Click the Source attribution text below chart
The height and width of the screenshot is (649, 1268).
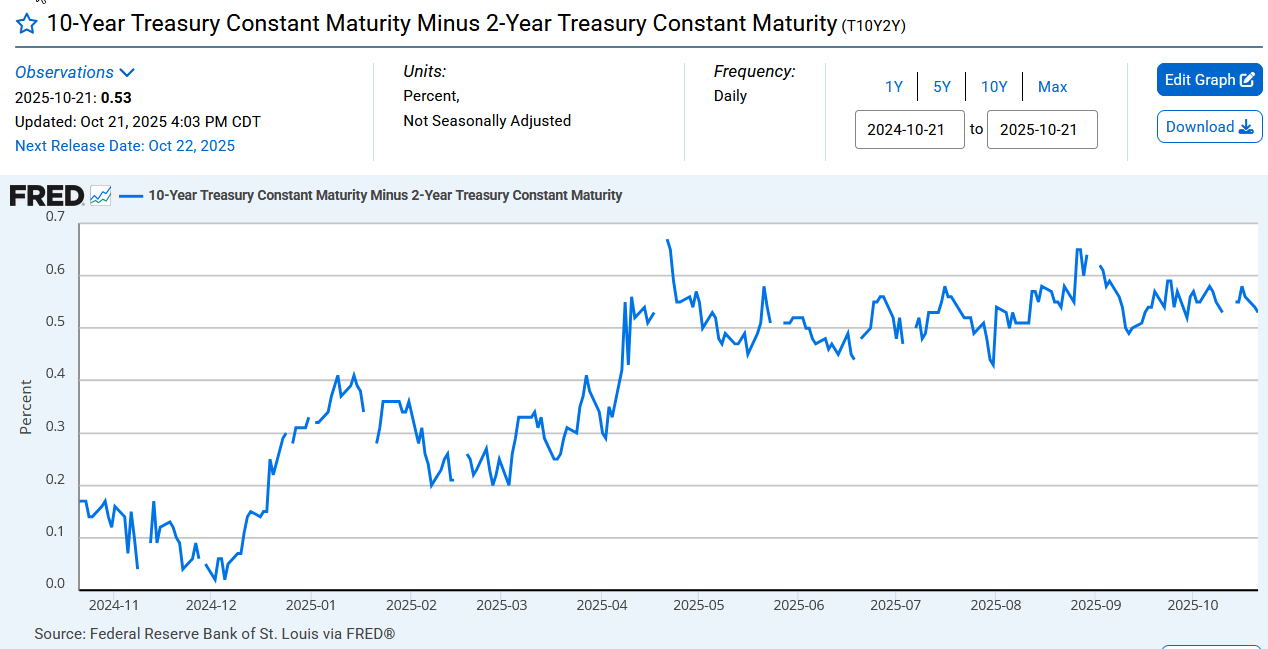click(x=215, y=634)
